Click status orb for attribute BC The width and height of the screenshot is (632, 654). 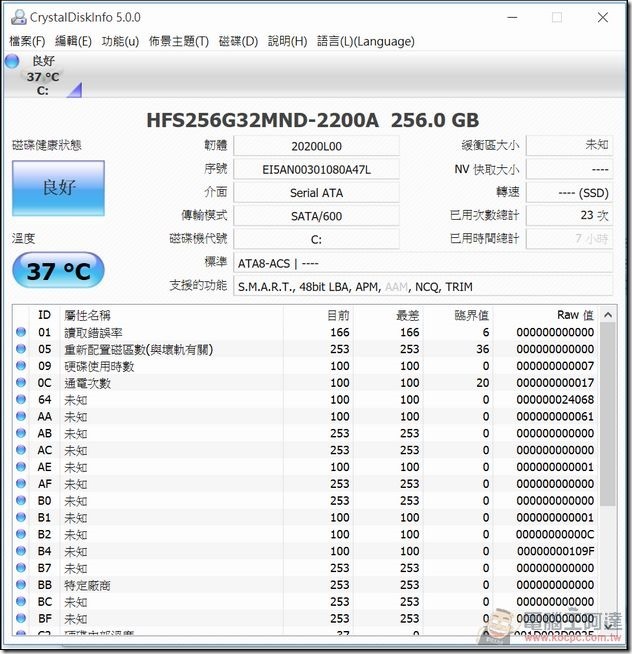pyautogui.click(x=21, y=601)
